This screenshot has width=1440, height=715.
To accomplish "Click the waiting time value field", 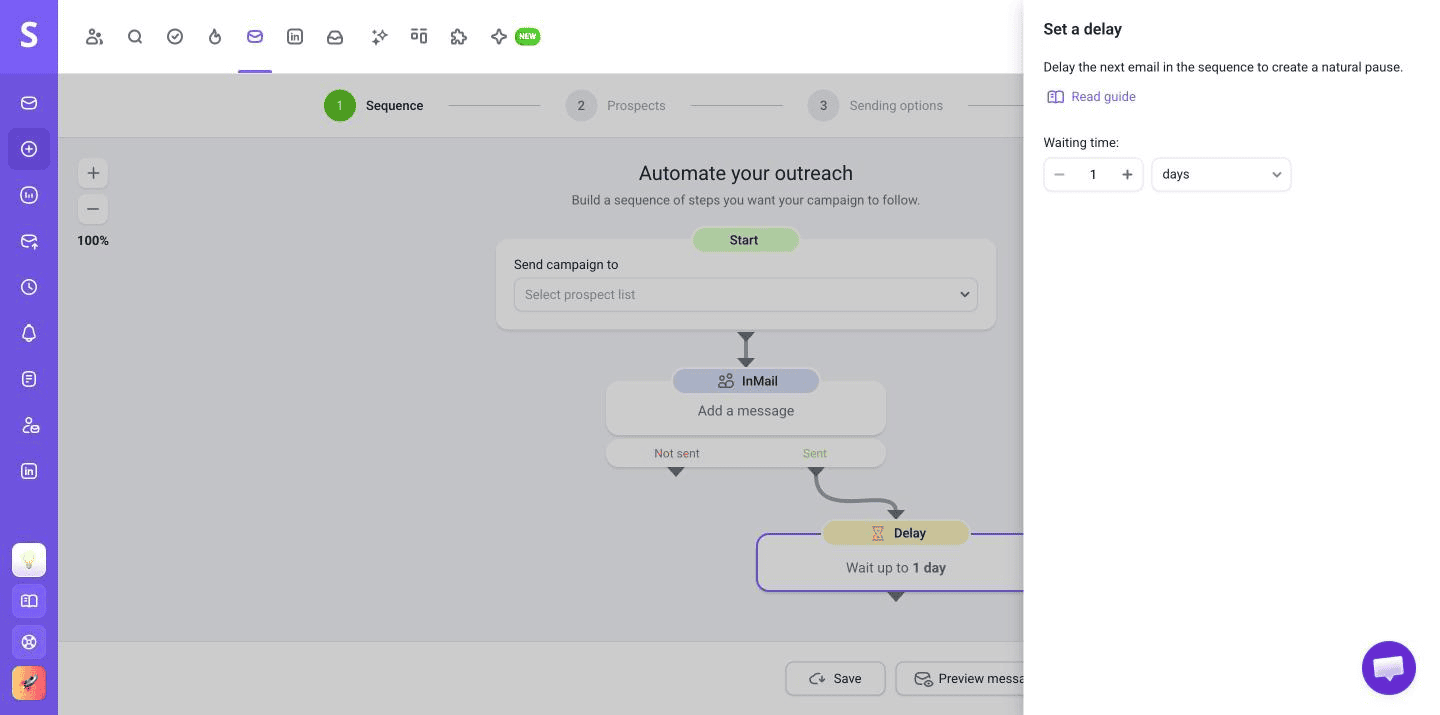I will click(1093, 175).
